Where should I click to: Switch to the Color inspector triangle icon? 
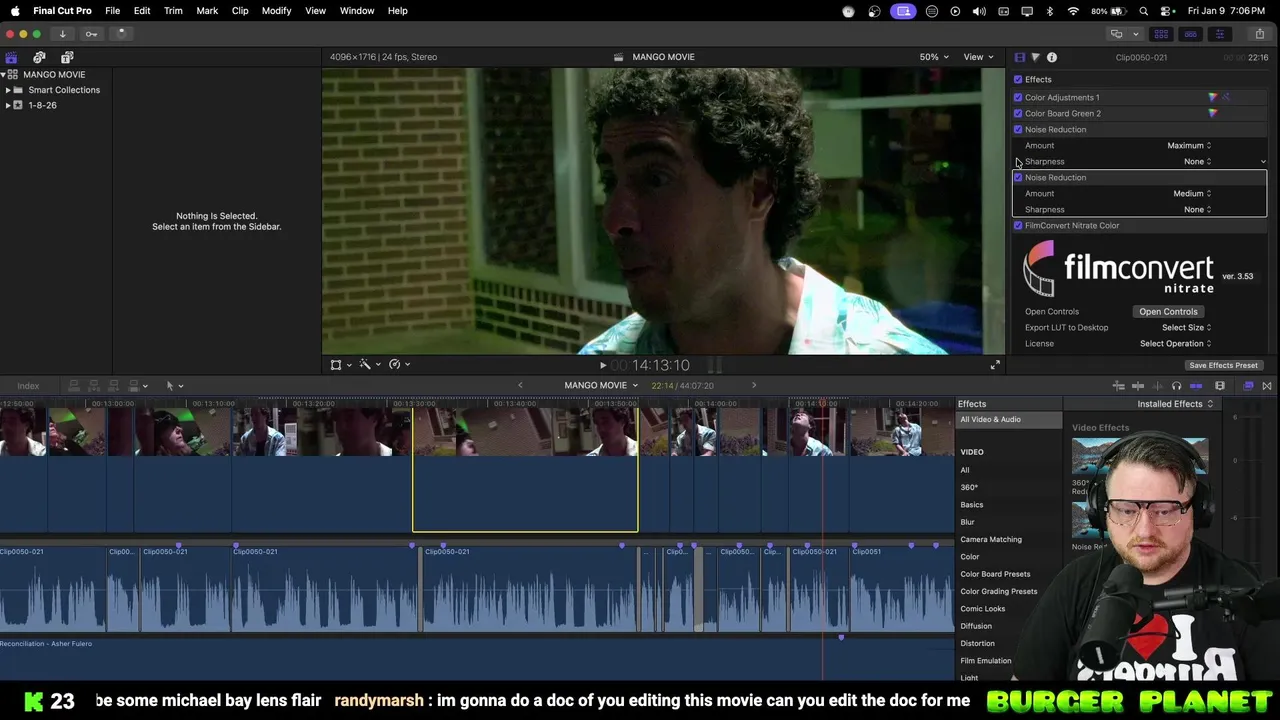[1035, 58]
